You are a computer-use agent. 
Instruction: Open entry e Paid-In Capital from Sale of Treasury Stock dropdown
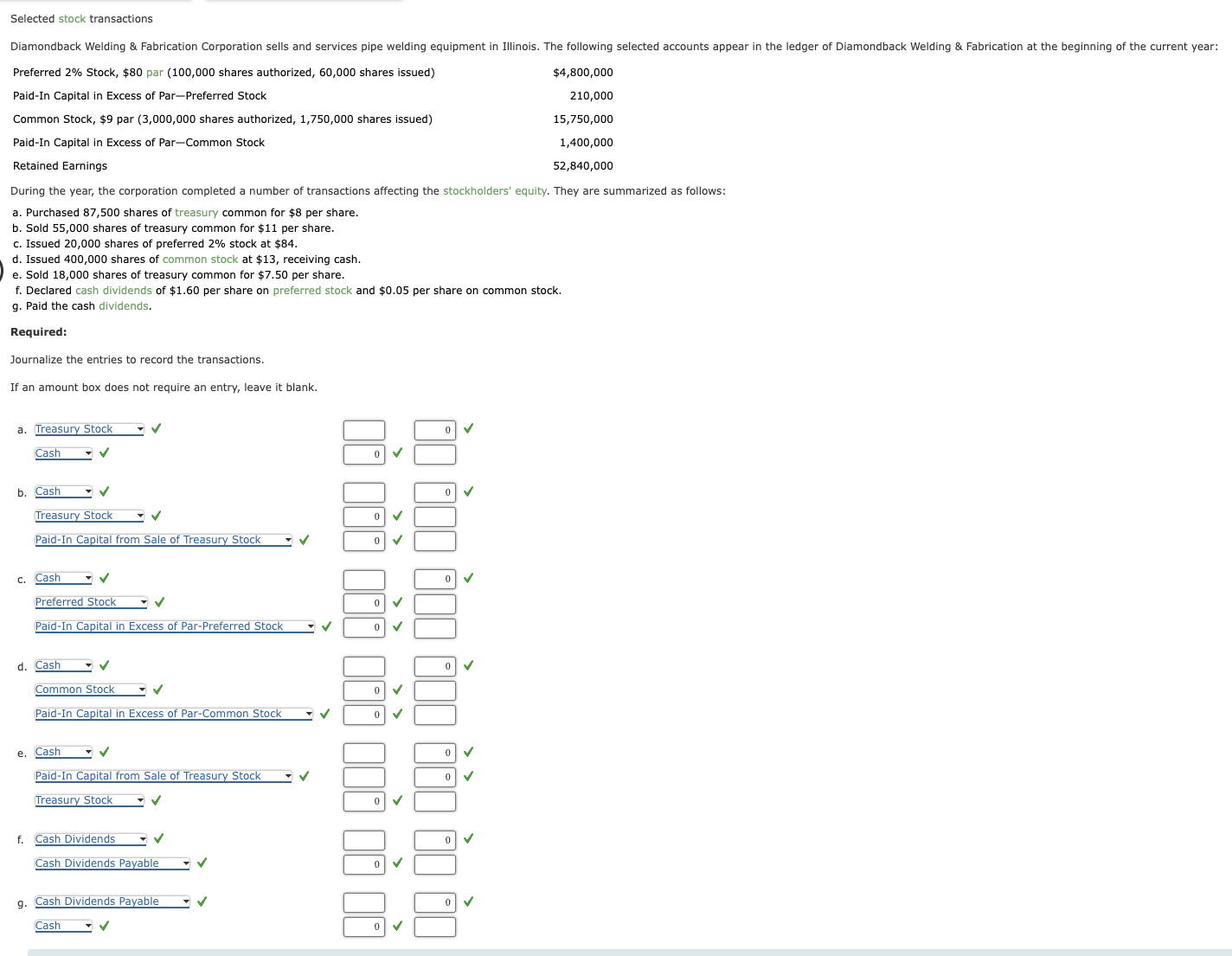point(164,776)
